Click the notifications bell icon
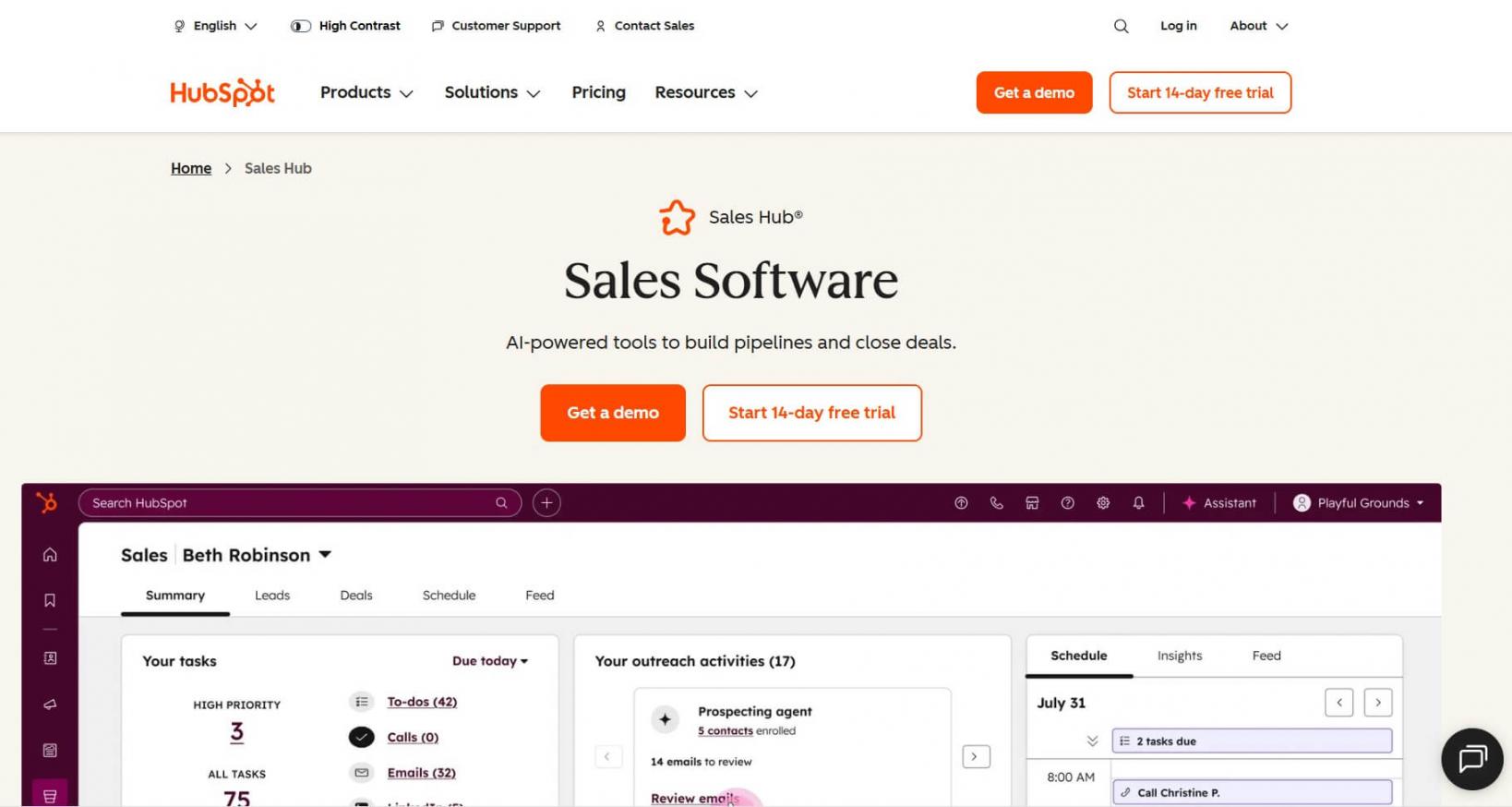 [1138, 503]
